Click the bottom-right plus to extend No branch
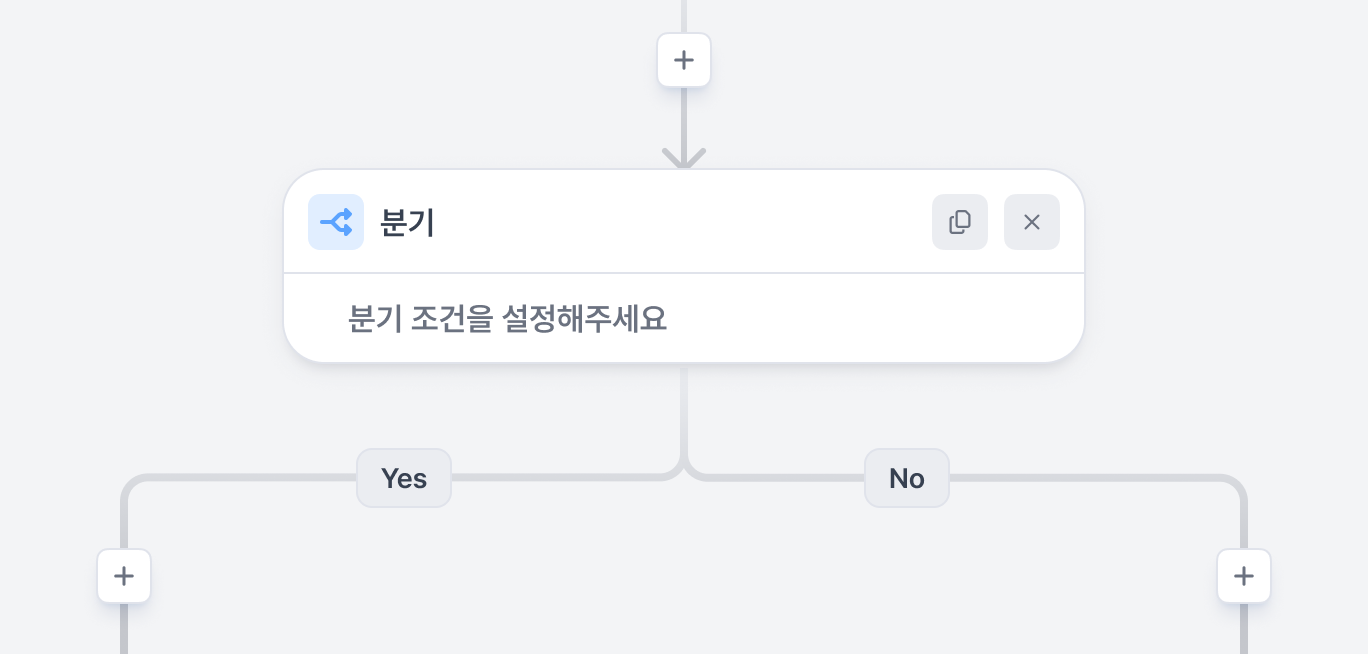 point(1244,576)
